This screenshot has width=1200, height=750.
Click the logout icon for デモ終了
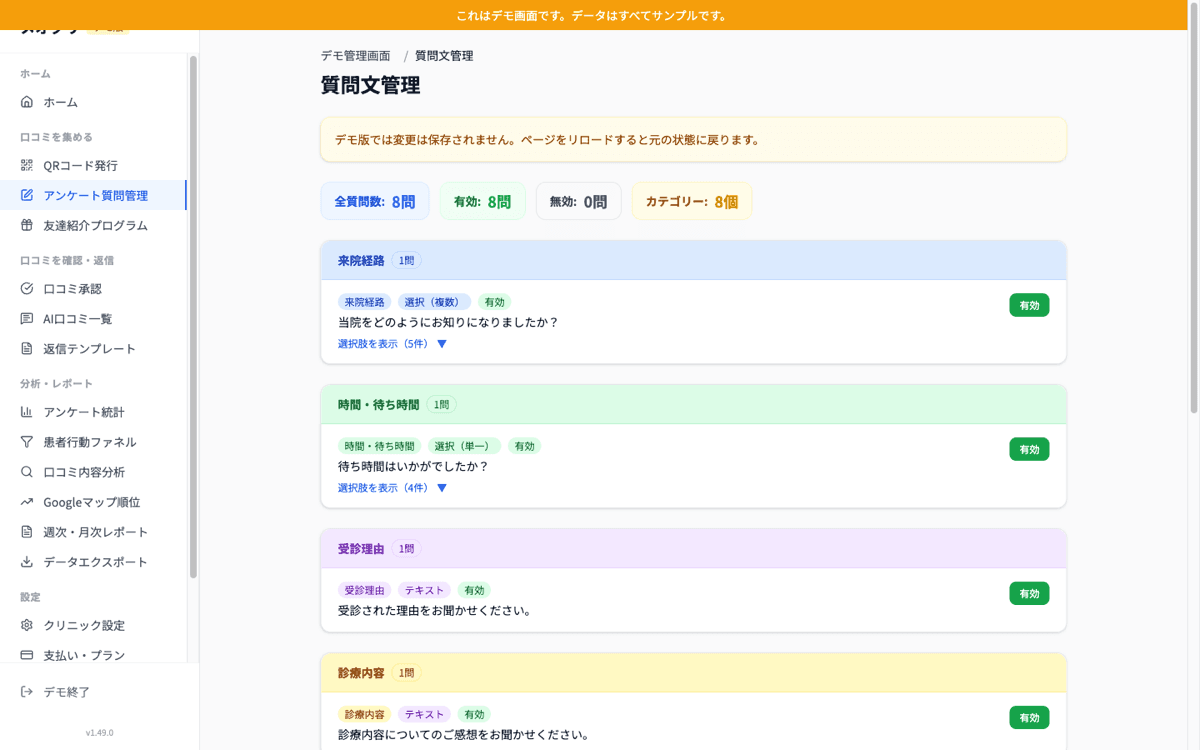27,692
